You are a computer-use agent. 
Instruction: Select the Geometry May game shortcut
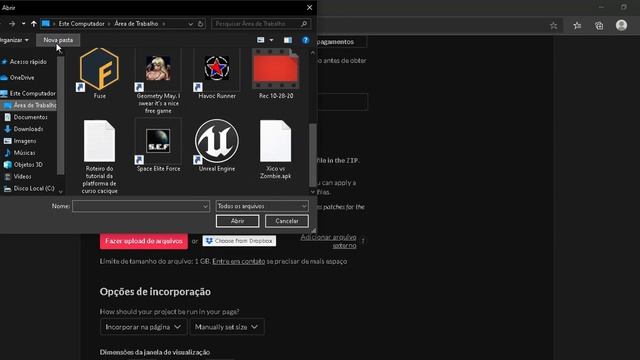click(x=158, y=69)
